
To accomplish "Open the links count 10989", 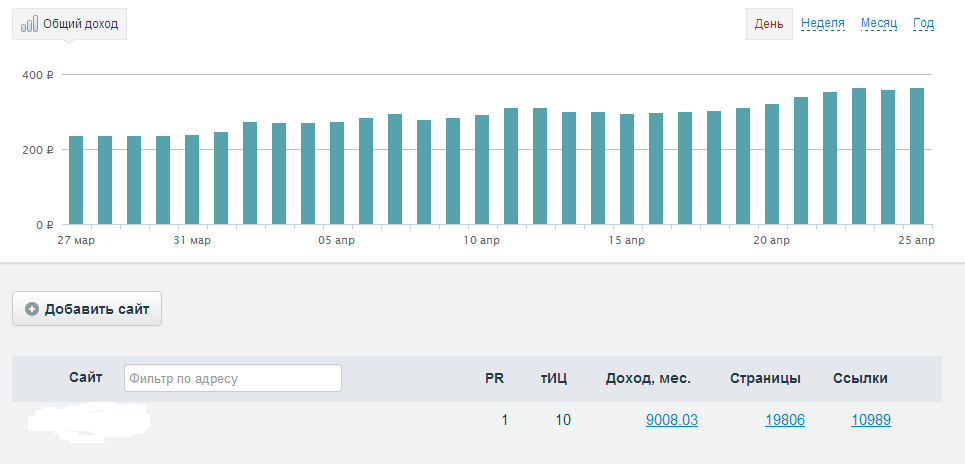I will tap(871, 420).
